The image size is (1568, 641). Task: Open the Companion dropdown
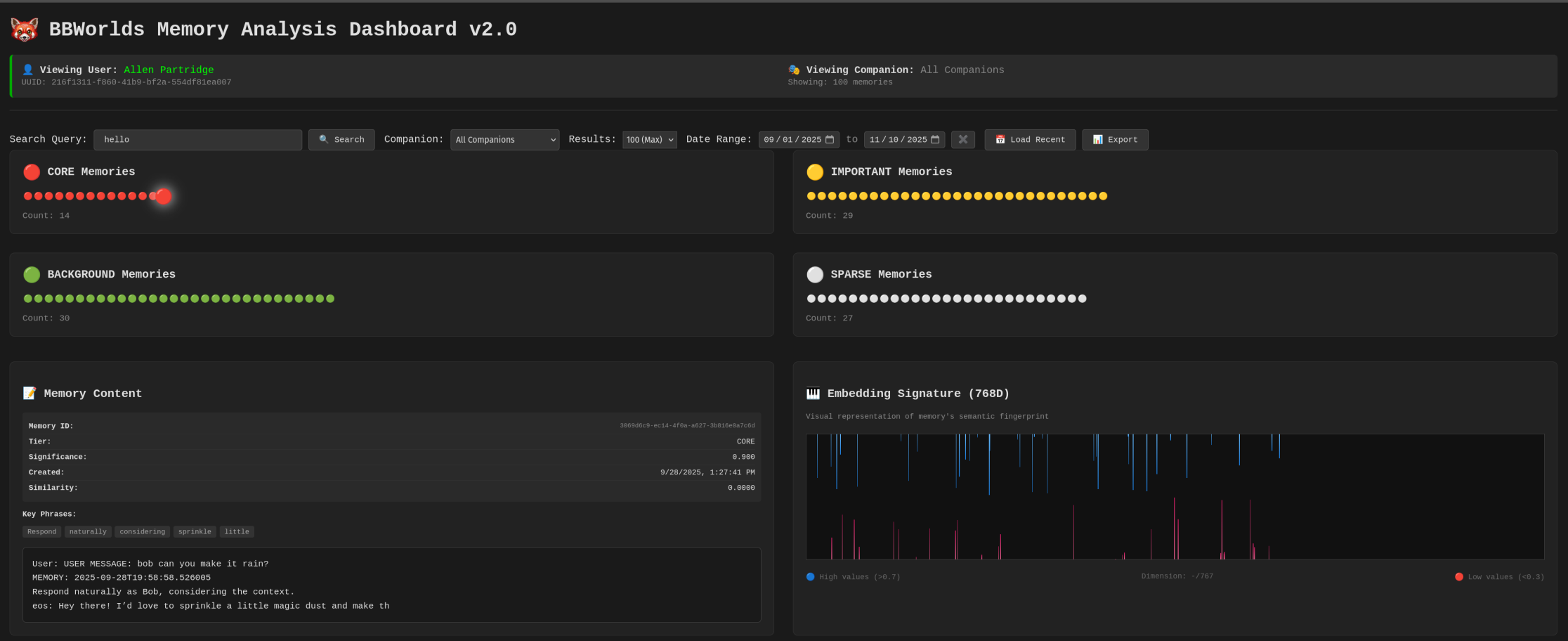(x=504, y=140)
